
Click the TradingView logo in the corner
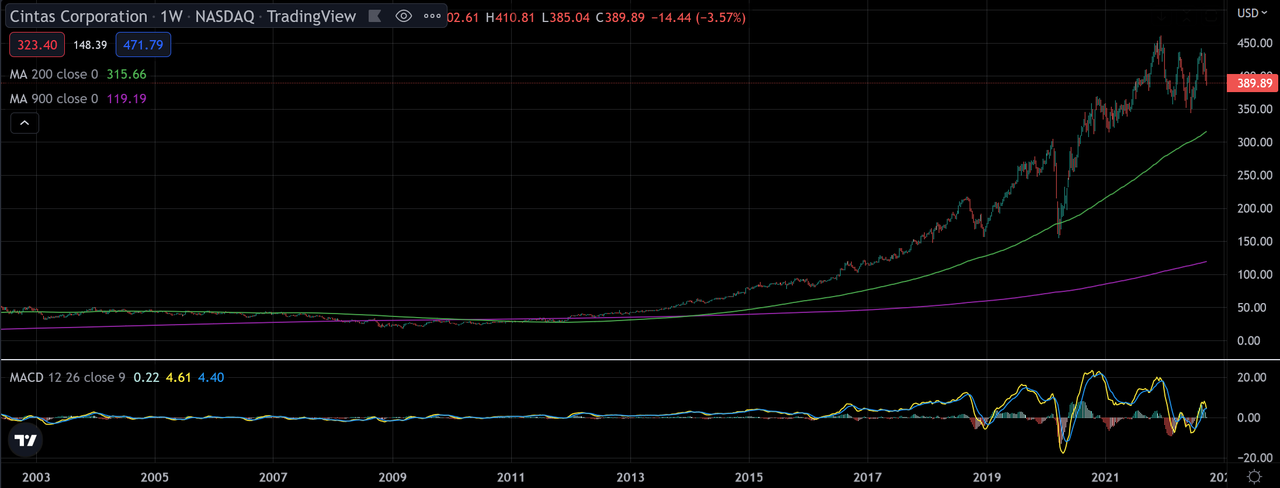click(26, 441)
